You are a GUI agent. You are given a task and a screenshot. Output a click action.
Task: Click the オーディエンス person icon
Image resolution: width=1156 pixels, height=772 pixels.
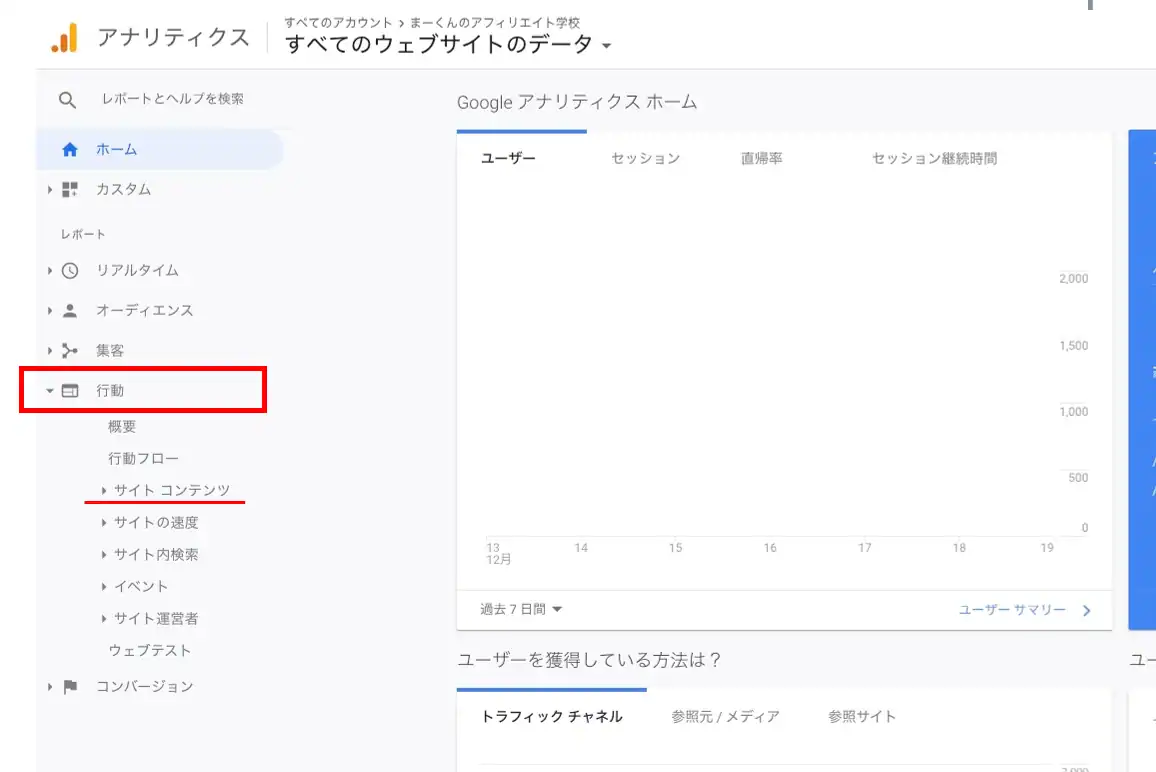[70, 310]
